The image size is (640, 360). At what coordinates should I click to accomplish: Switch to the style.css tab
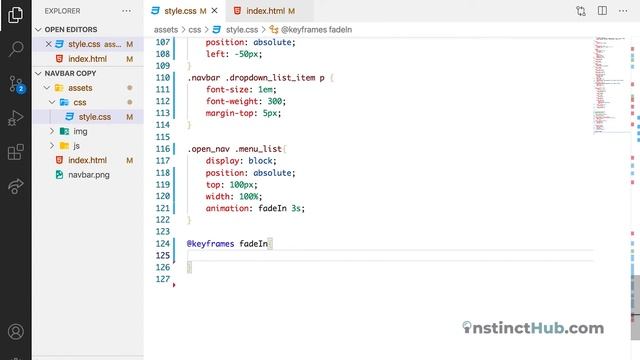[180, 11]
